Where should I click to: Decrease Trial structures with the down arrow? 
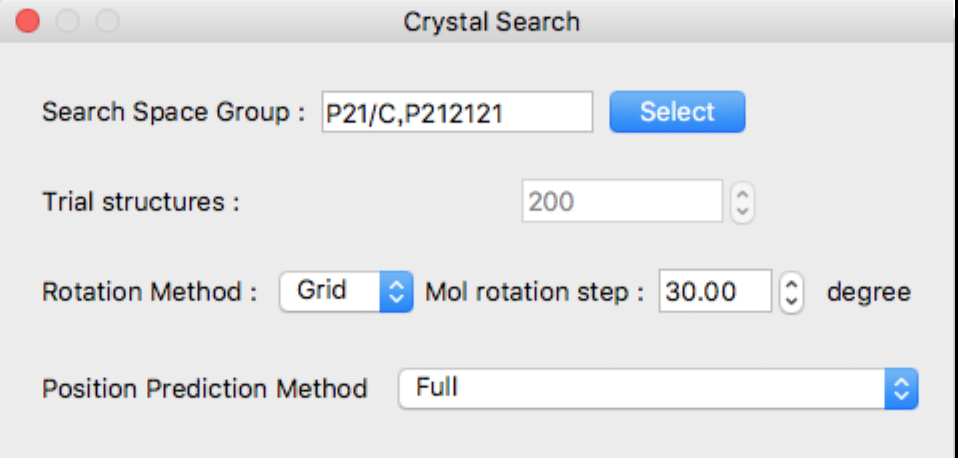click(x=742, y=211)
